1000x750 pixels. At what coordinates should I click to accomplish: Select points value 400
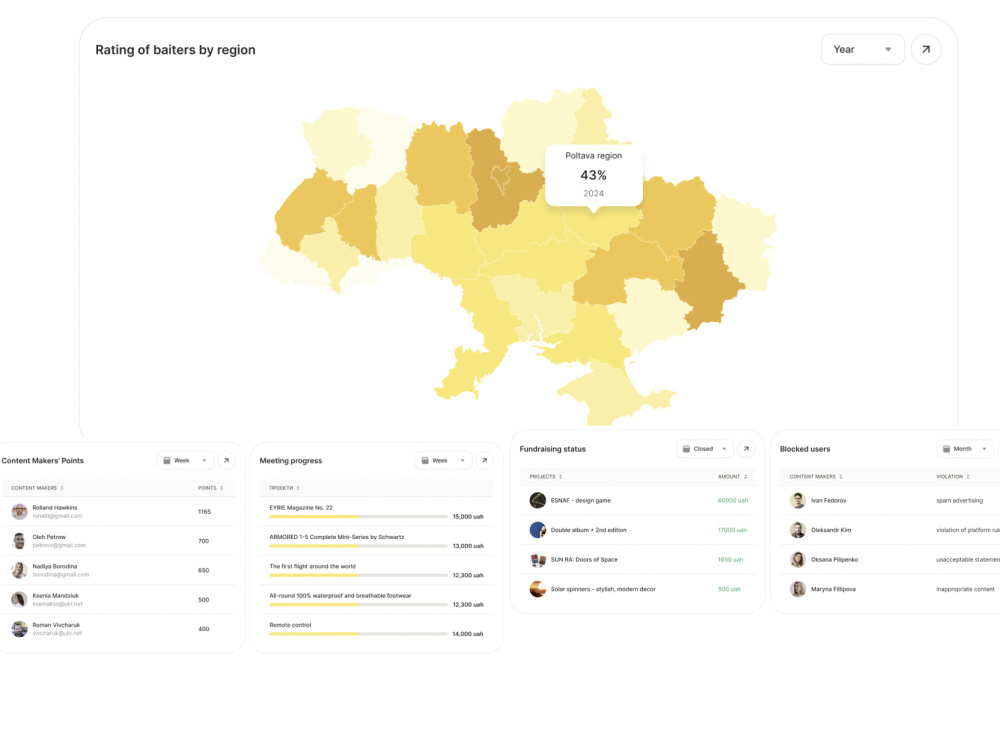pos(203,629)
